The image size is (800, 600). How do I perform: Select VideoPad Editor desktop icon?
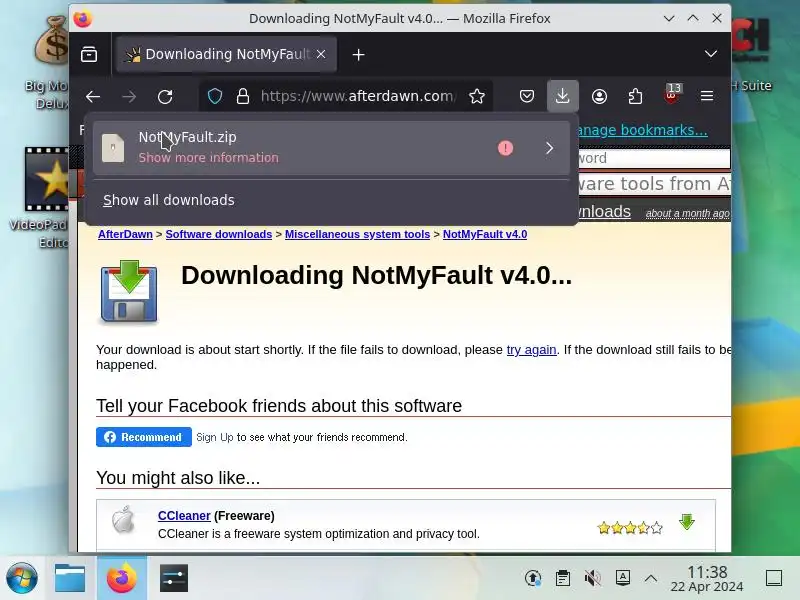[42, 196]
